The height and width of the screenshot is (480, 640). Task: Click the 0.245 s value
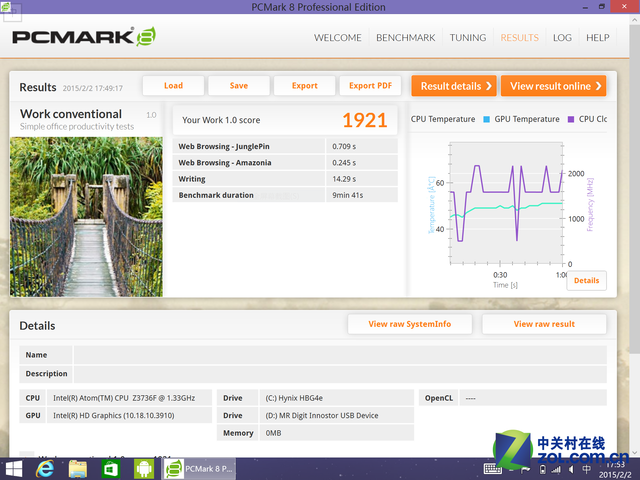click(x=344, y=163)
